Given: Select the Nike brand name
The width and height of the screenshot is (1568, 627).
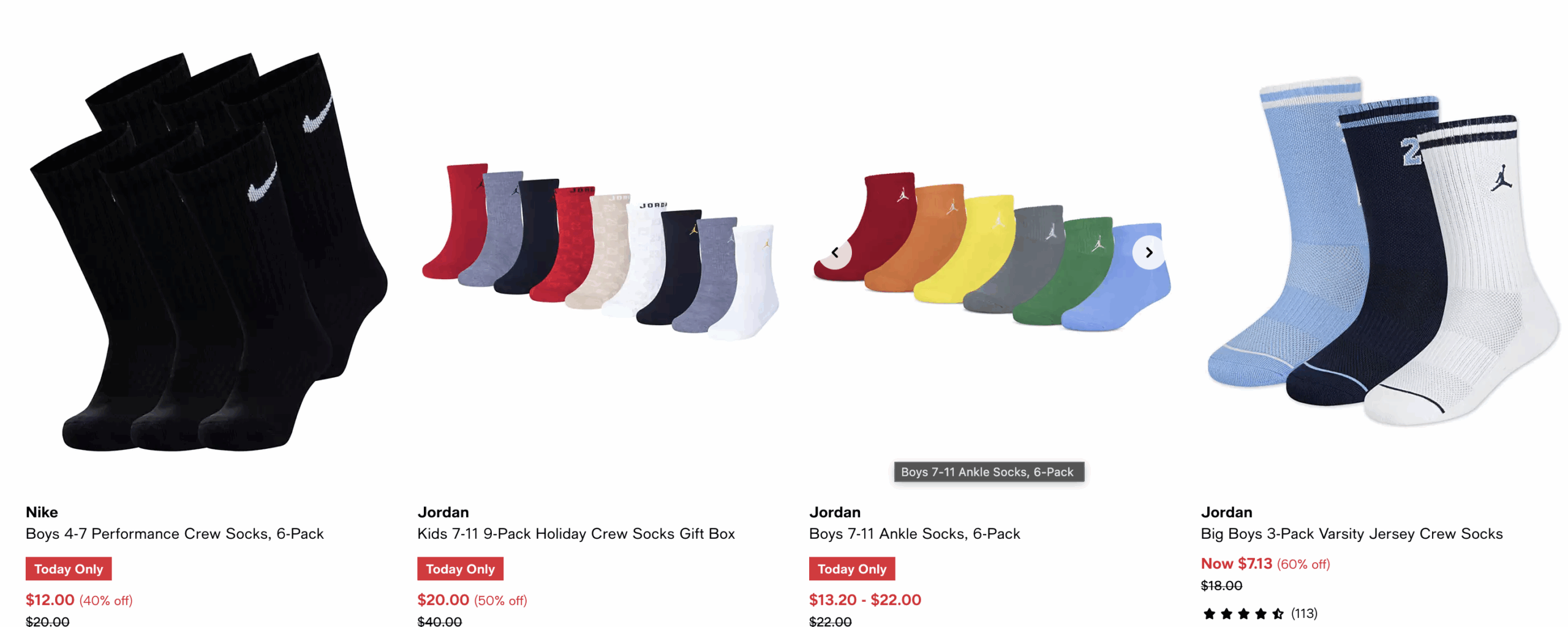Looking at the screenshot, I should [x=42, y=512].
